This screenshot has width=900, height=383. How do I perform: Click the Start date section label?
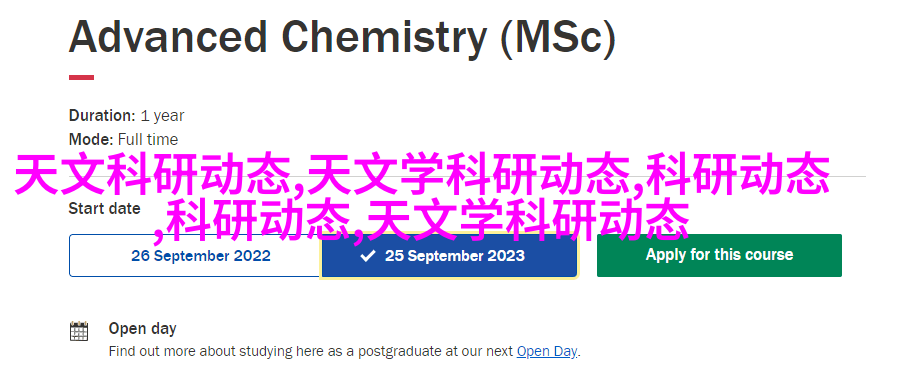pos(104,208)
